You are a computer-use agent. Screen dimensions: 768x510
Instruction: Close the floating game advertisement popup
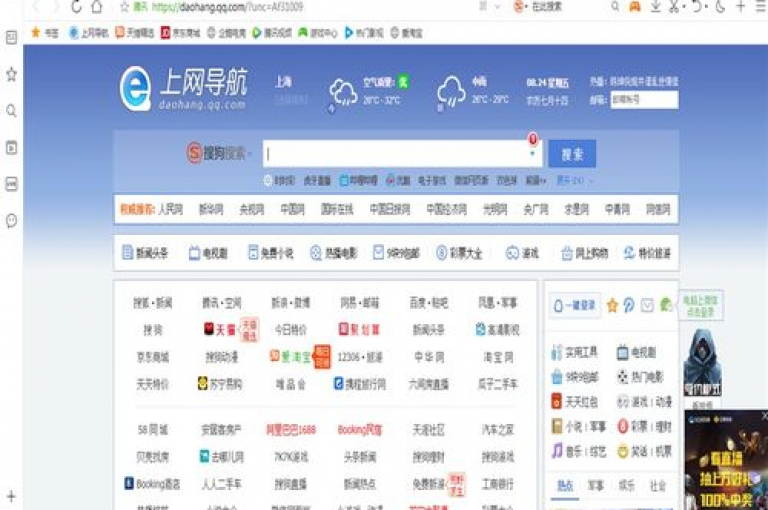764,415
